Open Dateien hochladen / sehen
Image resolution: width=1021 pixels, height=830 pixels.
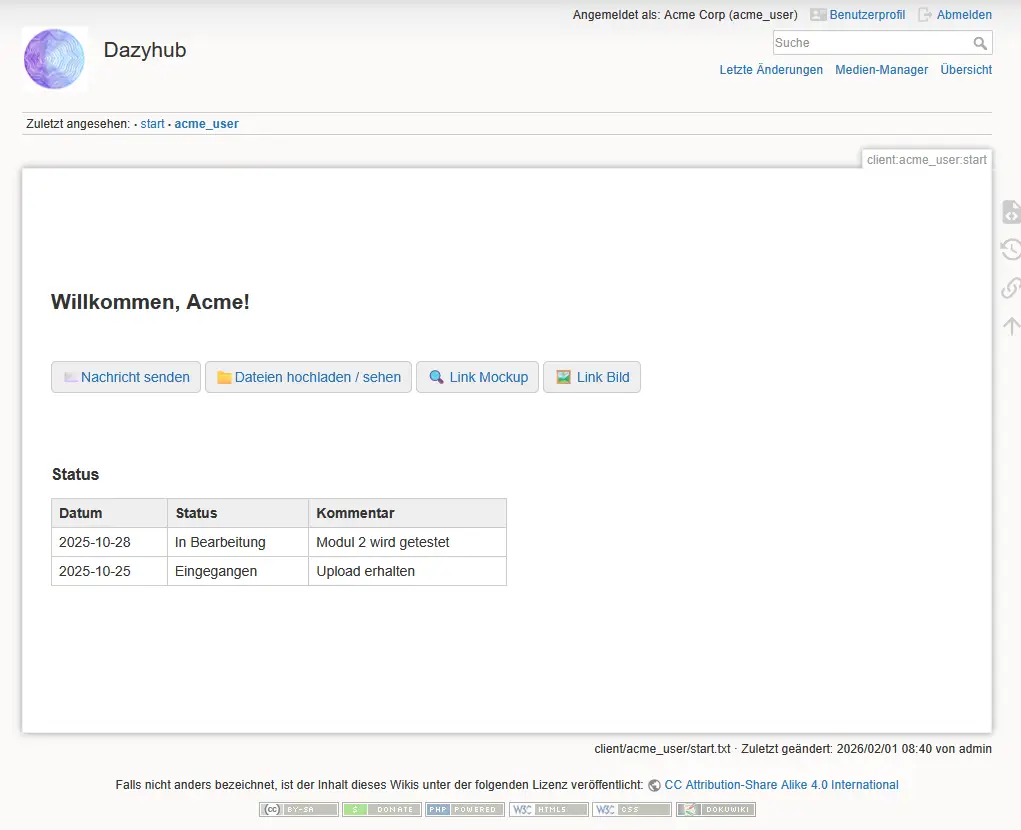(x=308, y=377)
